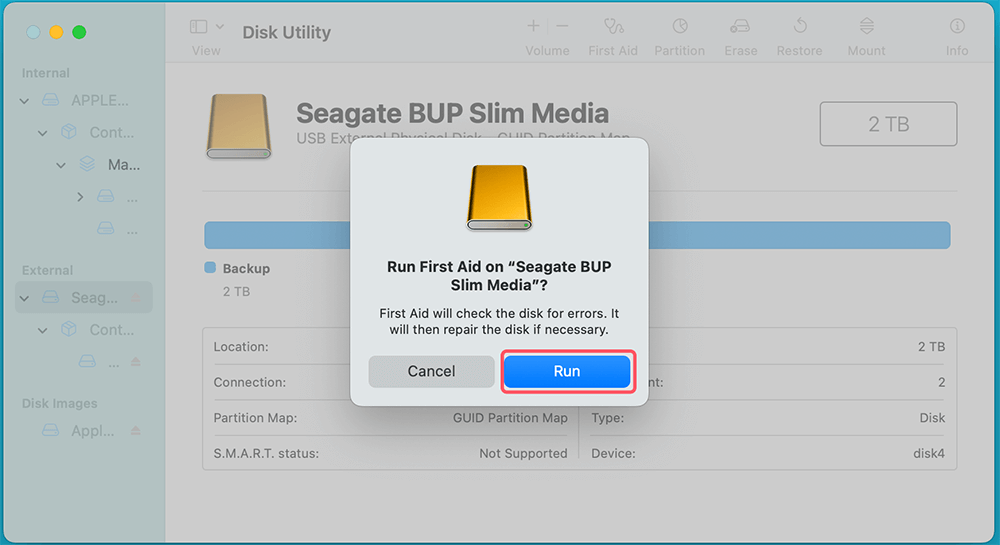Click the add volume plus icon
Screen dimensions: 1000x545
[534, 26]
